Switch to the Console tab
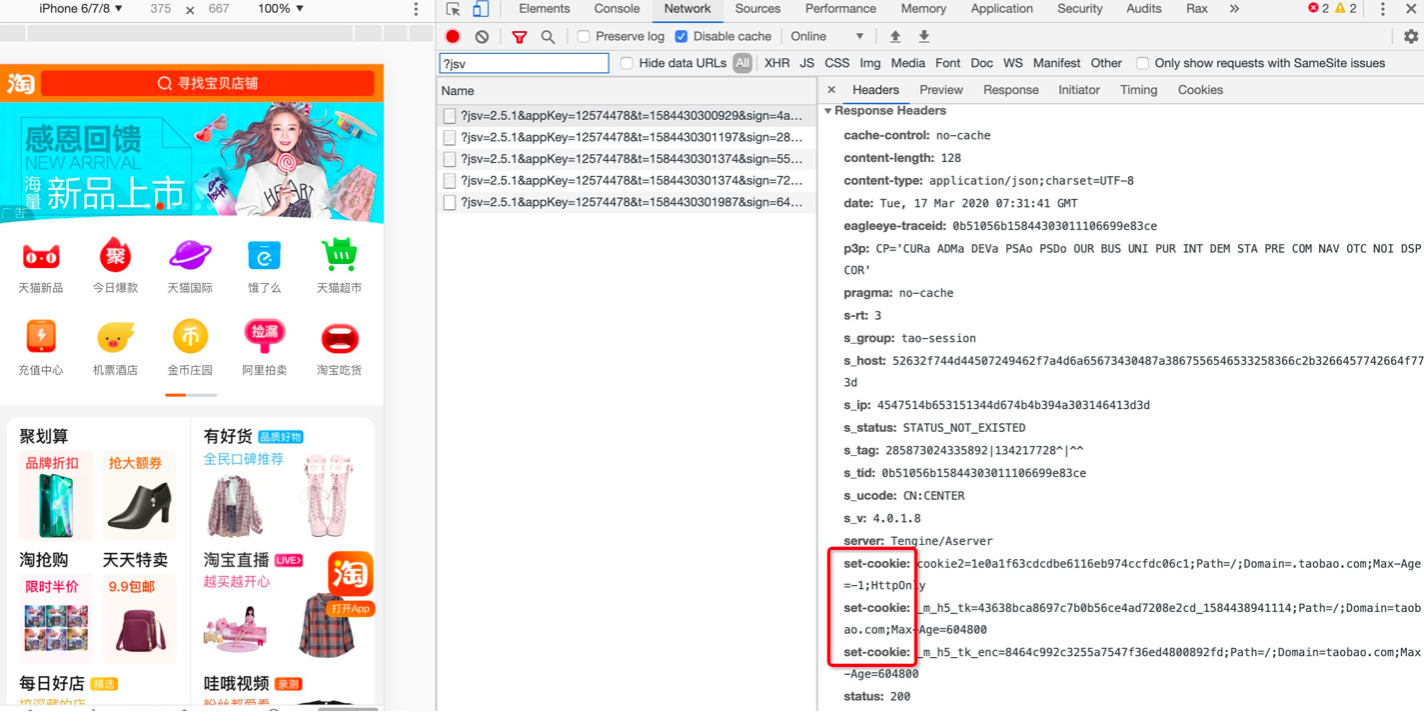This screenshot has width=1424, height=721. click(x=617, y=9)
